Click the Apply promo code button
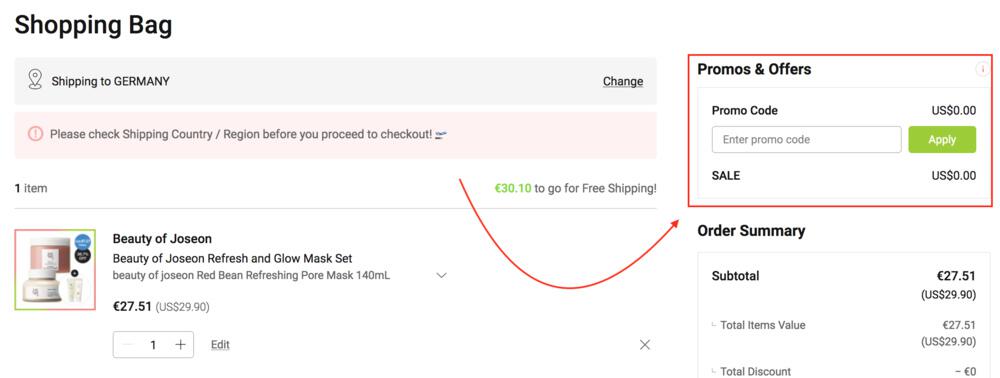Screen dimensions: 1000x378 tap(942, 140)
